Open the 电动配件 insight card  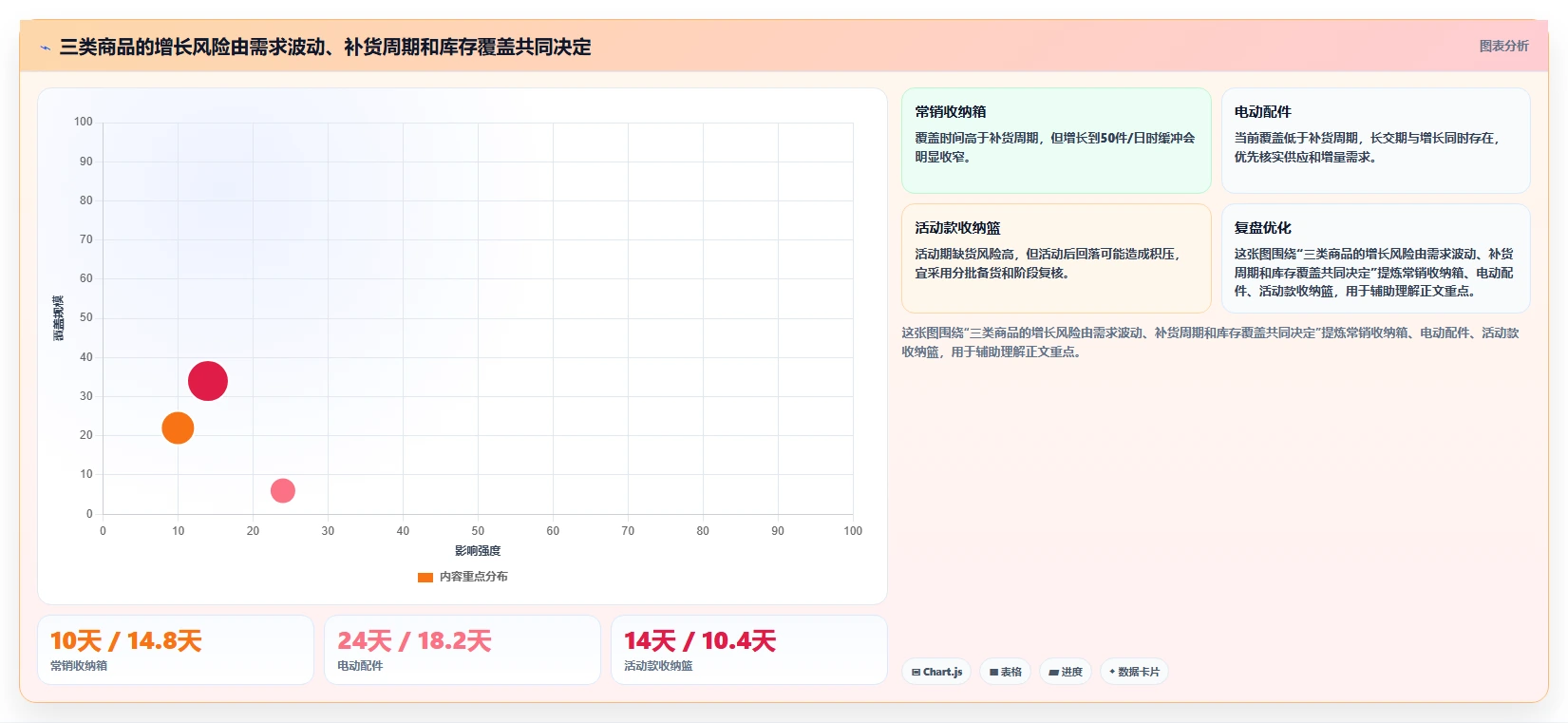coord(1375,141)
